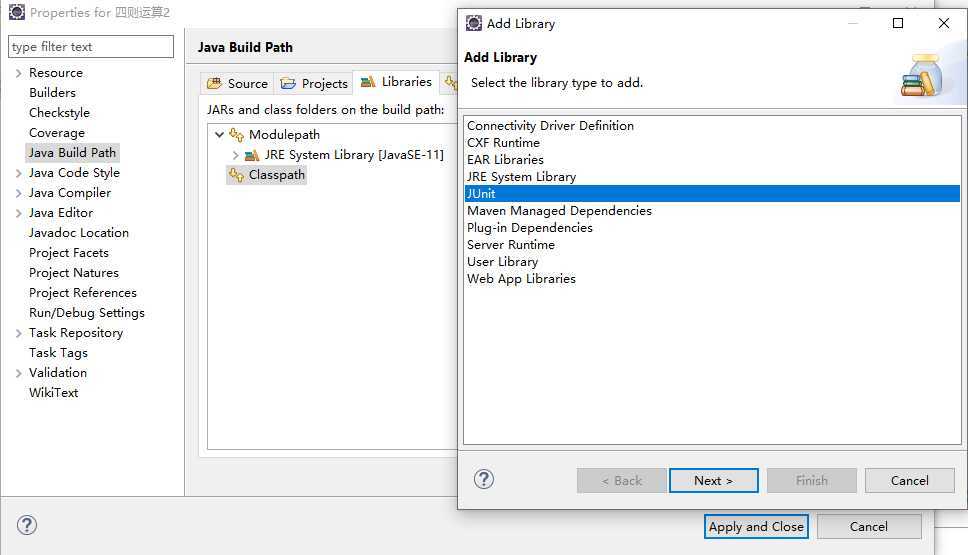The image size is (968, 555).
Task: Click the Modulepath icon in build path tree
Action: click(237, 135)
